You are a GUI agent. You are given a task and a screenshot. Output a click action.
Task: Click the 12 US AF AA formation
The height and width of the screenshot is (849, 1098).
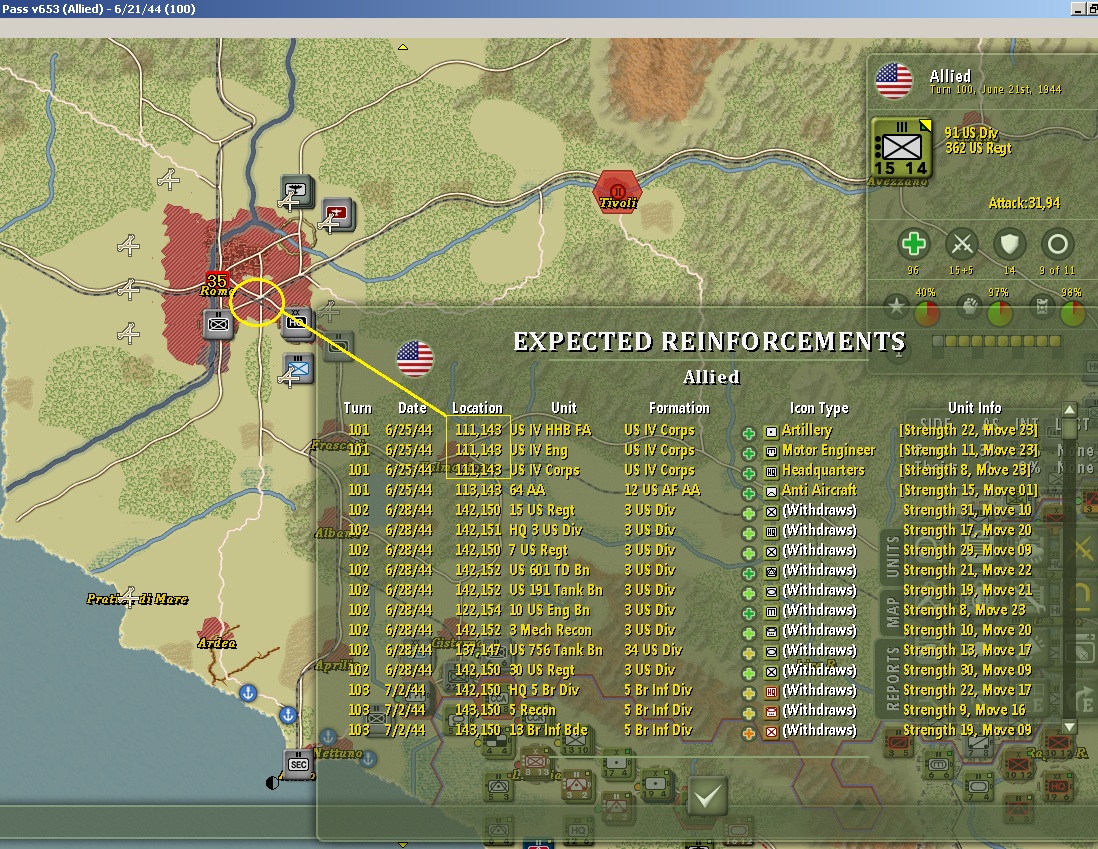tap(662, 490)
